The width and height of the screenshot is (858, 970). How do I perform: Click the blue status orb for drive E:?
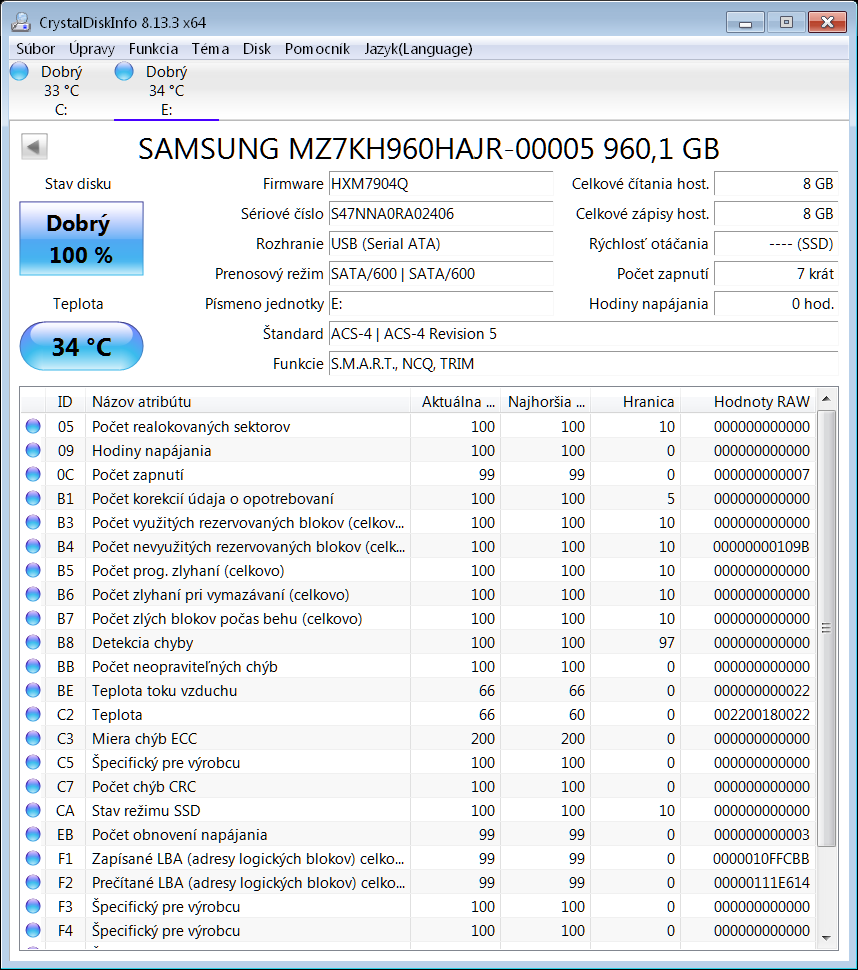pyautogui.click(x=124, y=71)
